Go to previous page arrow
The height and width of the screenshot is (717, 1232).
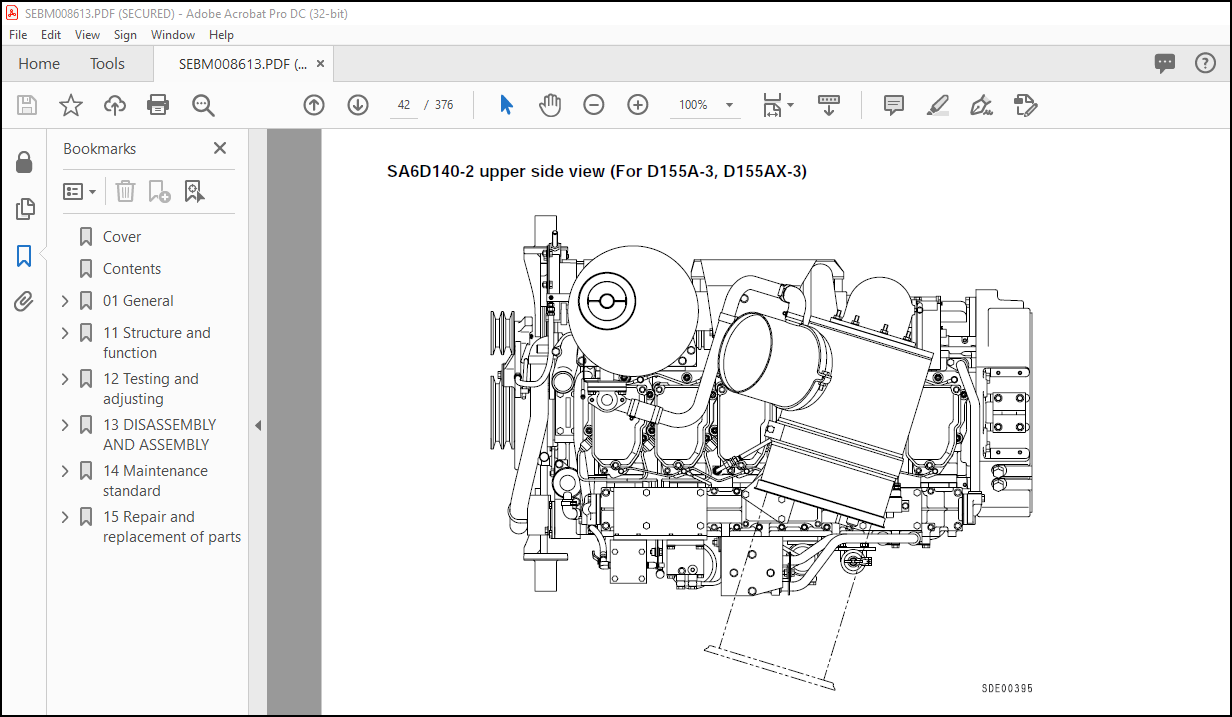click(x=314, y=105)
